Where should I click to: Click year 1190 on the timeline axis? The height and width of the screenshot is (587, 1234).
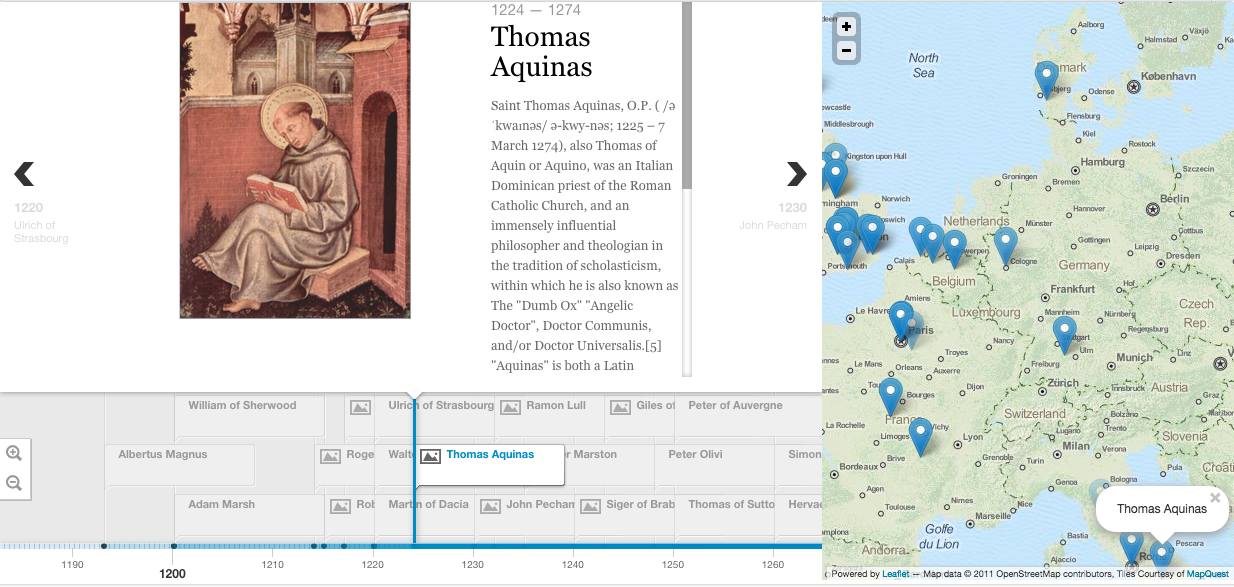(x=73, y=565)
